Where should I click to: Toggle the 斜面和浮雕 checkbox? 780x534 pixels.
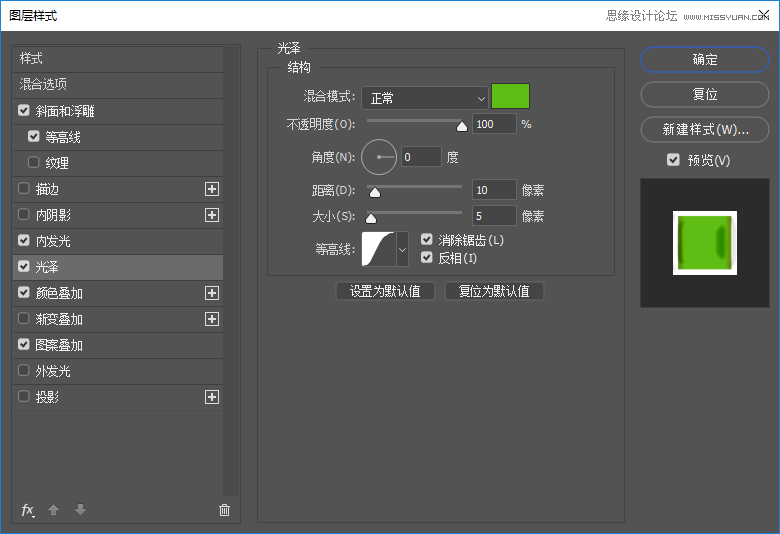pyautogui.click(x=23, y=110)
